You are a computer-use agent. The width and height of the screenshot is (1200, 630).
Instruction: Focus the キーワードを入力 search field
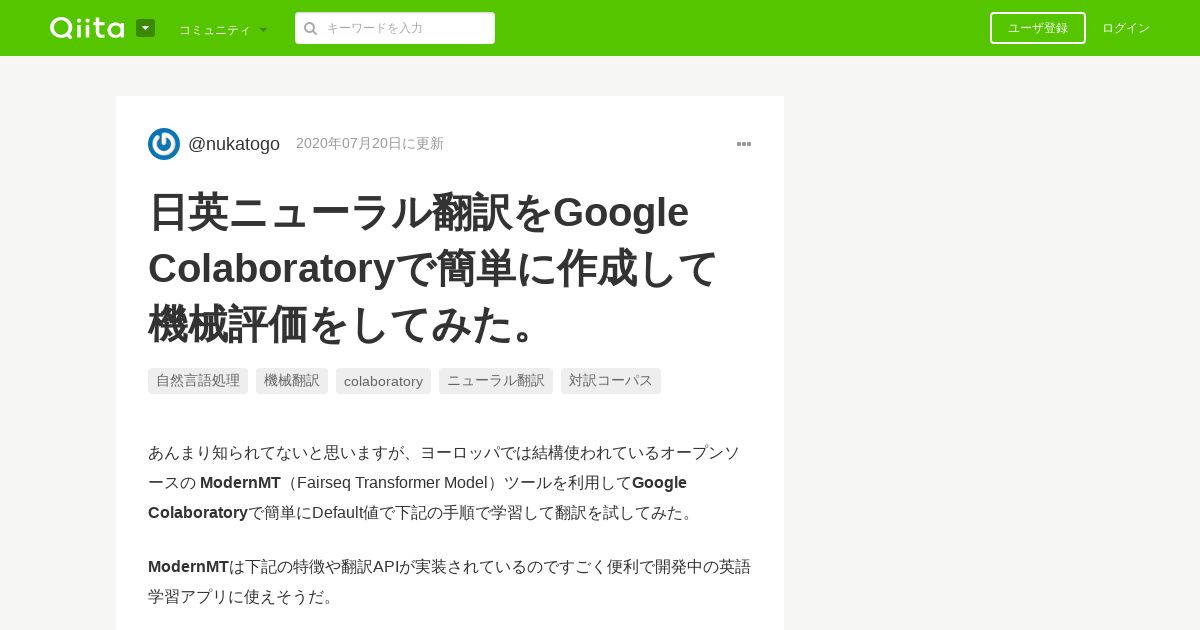tap(395, 28)
